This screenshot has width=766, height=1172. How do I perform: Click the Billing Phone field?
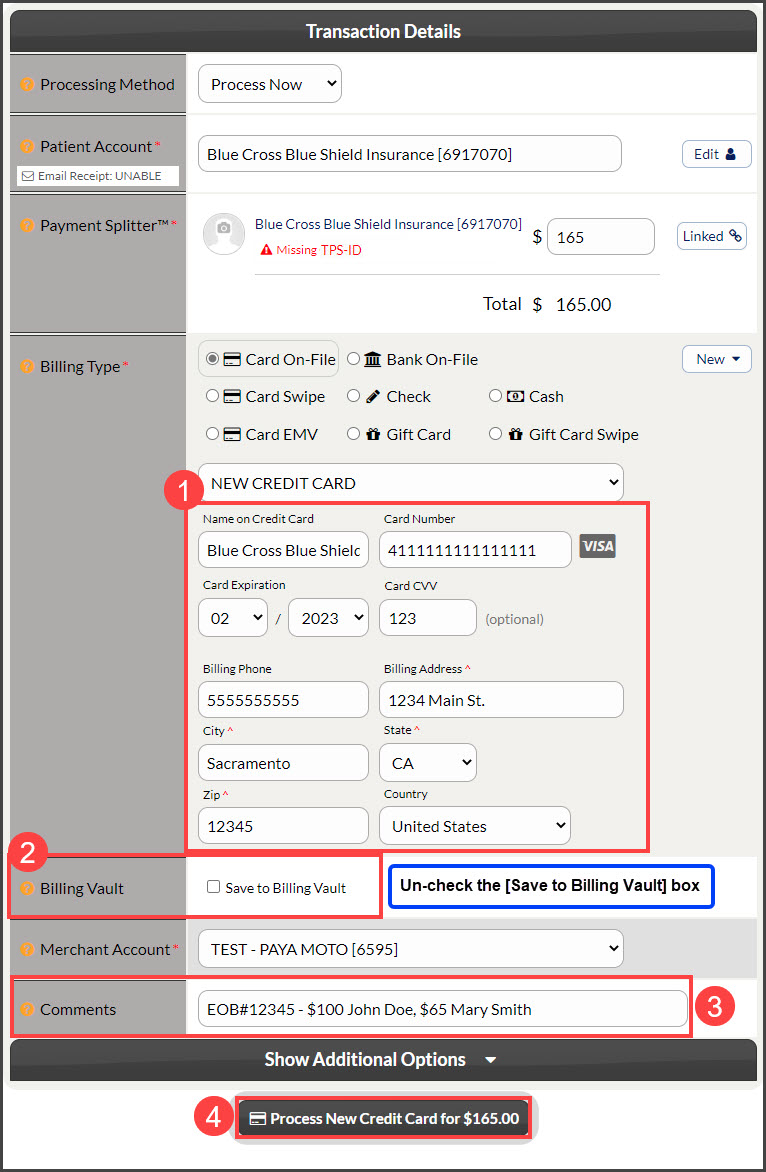(x=283, y=700)
